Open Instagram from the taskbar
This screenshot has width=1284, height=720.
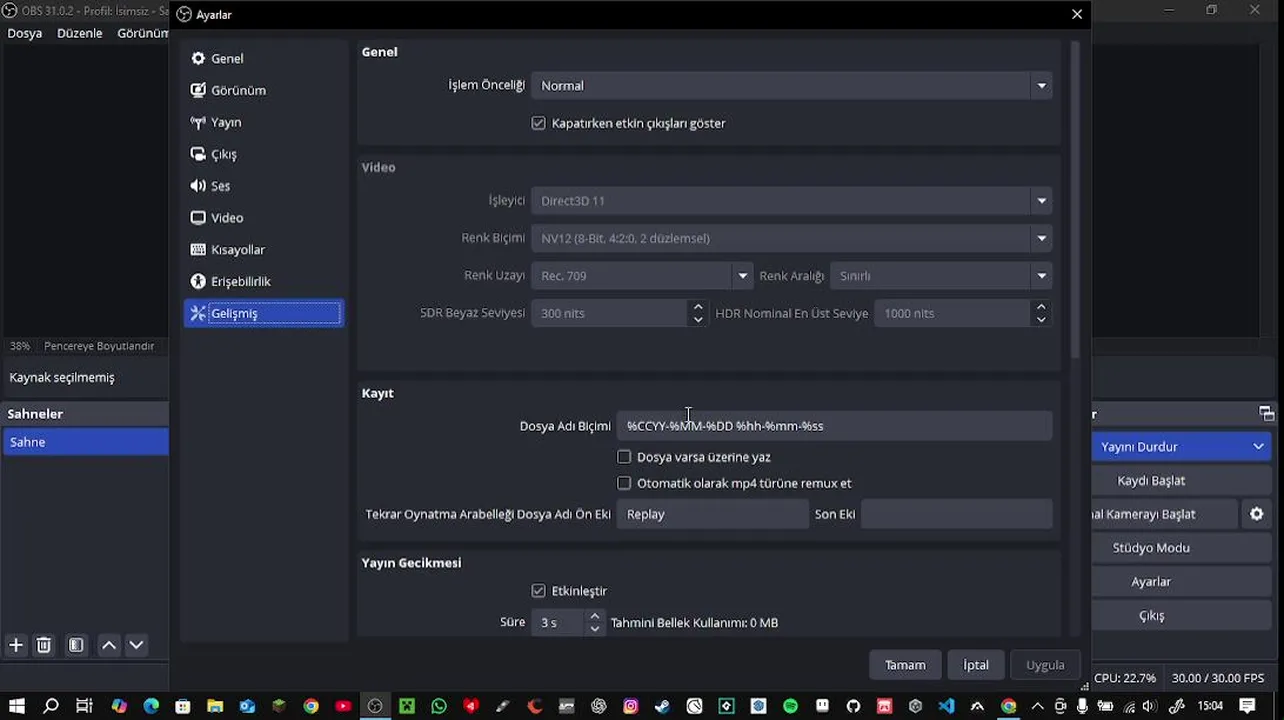pyautogui.click(x=630, y=706)
